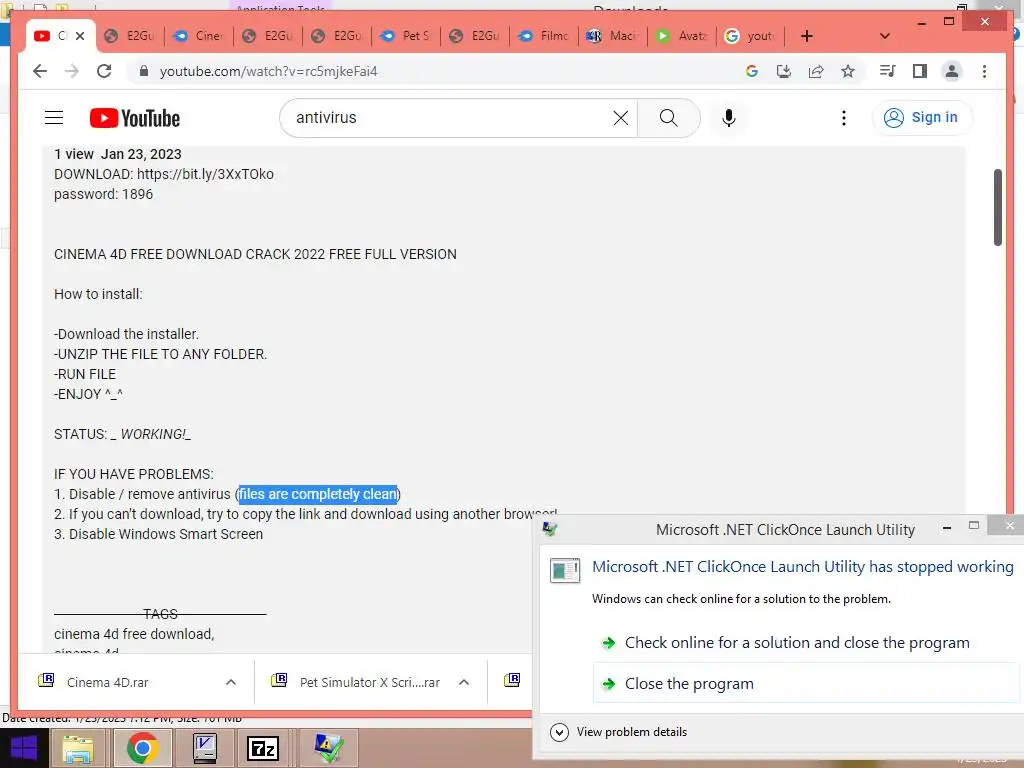The width and height of the screenshot is (1024, 768).
Task: Open the Chrome profile avatar
Action: click(x=952, y=71)
